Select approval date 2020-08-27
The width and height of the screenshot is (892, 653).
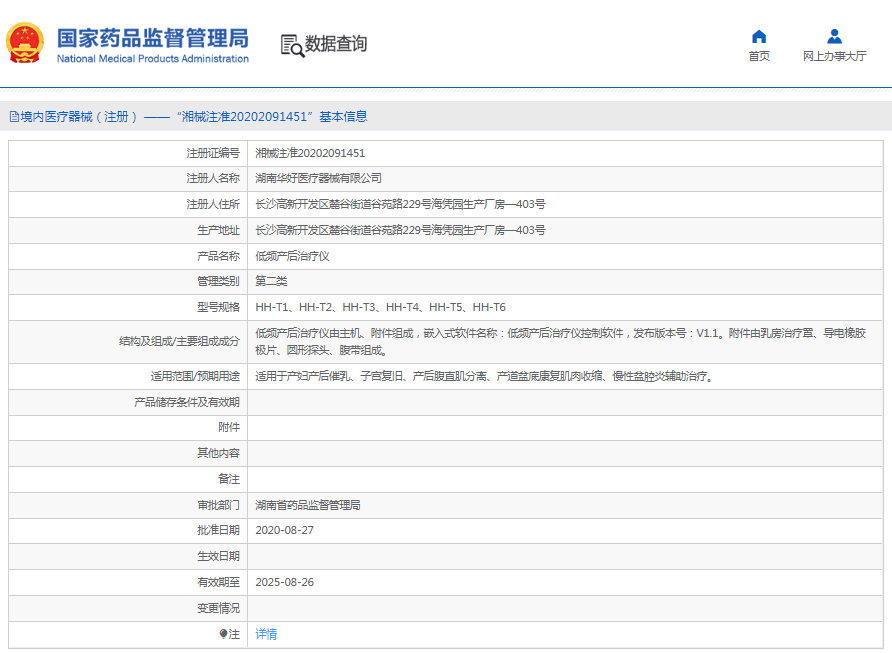point(284,530)
